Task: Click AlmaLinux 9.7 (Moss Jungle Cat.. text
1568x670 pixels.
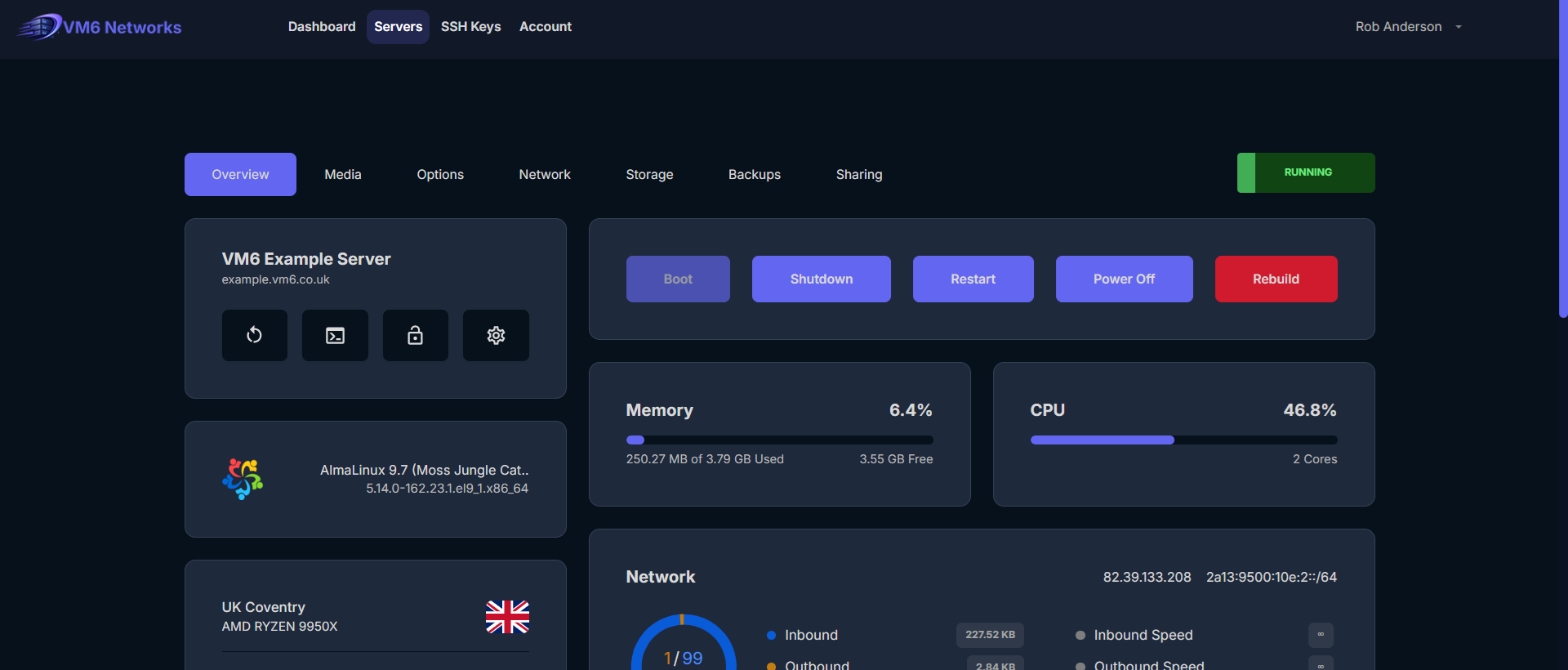Action: (x=424, y=470)
